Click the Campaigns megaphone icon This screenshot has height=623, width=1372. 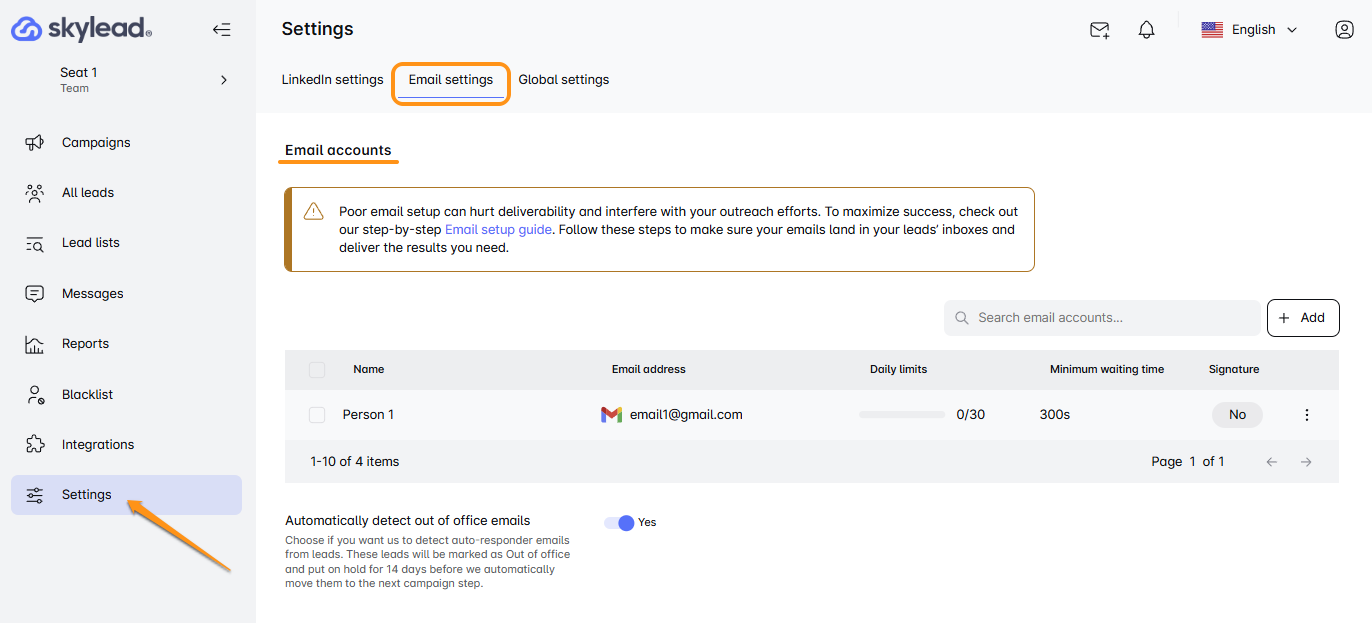tap(34, 143)
